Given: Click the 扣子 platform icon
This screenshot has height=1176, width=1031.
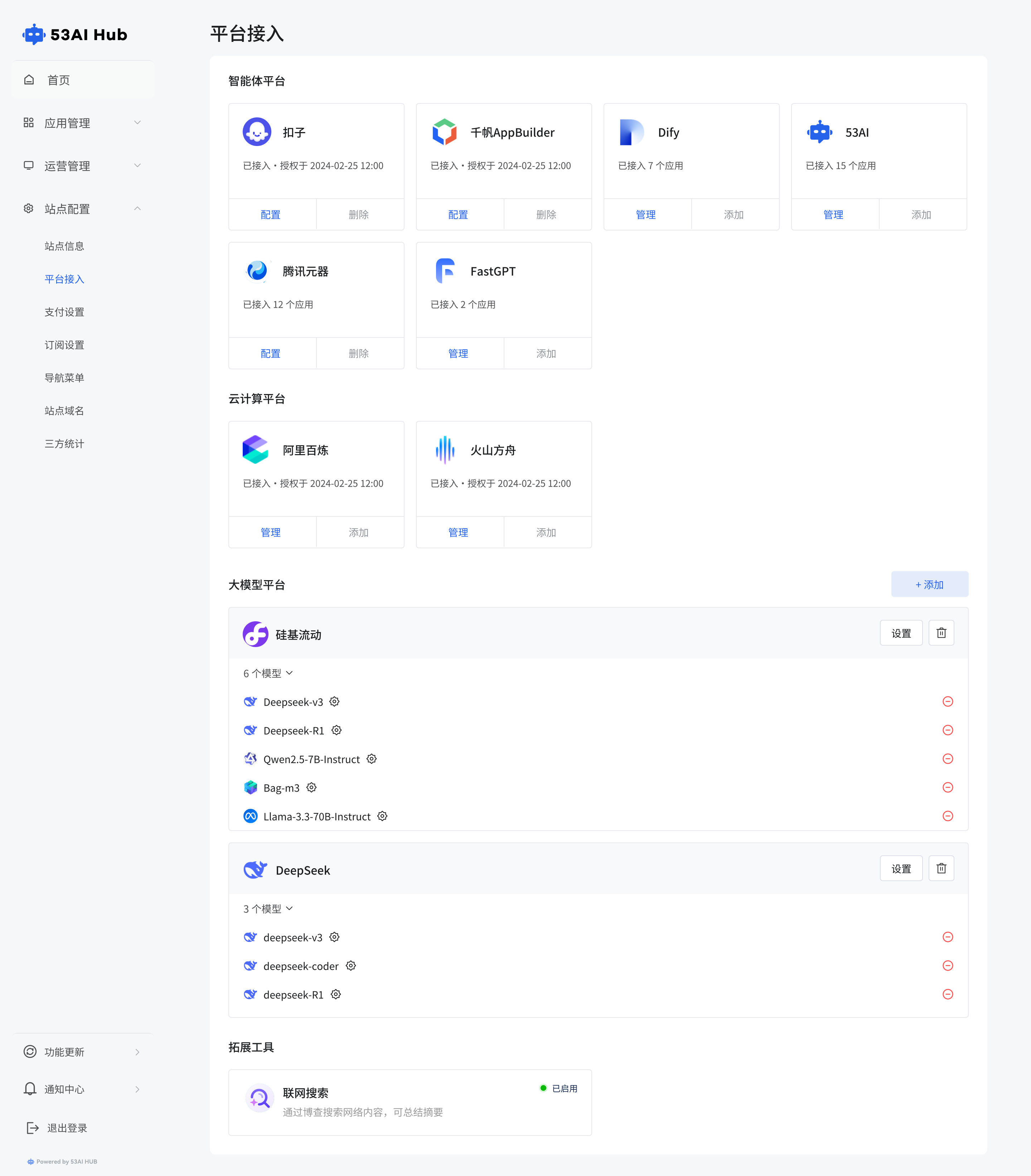Looking at the screenshot, I should (257, 132).
